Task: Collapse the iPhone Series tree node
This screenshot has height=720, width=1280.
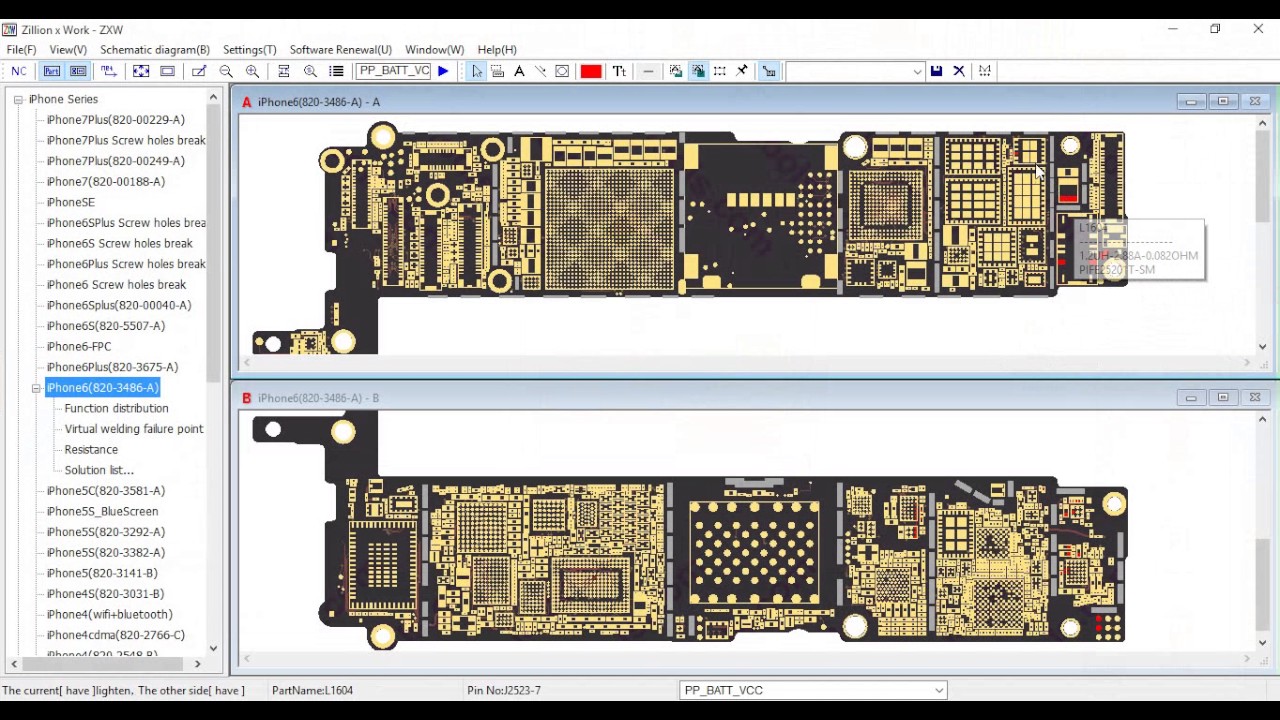Action: pos(18,99)
